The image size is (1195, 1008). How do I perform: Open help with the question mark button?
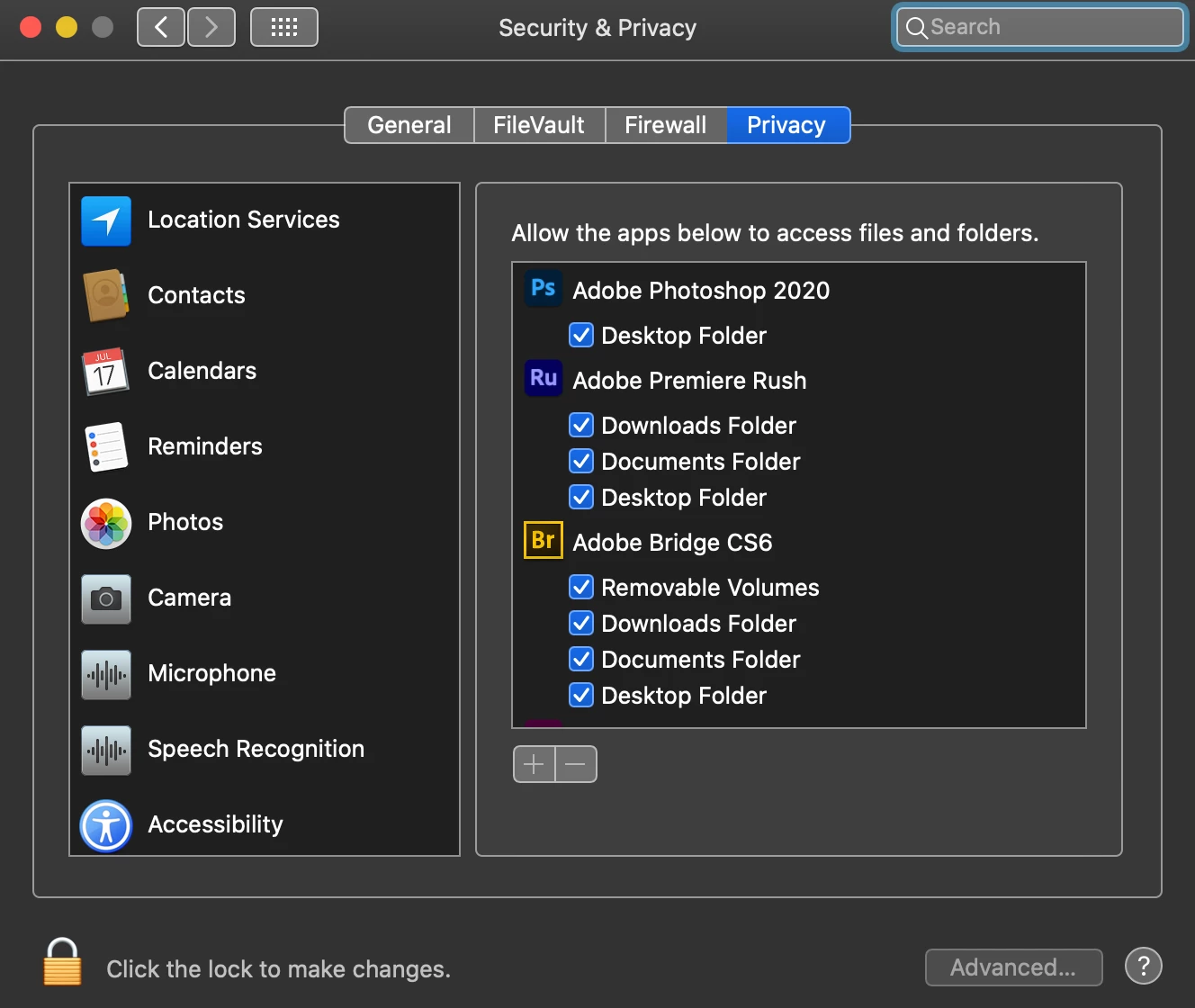coord(1144,967)
